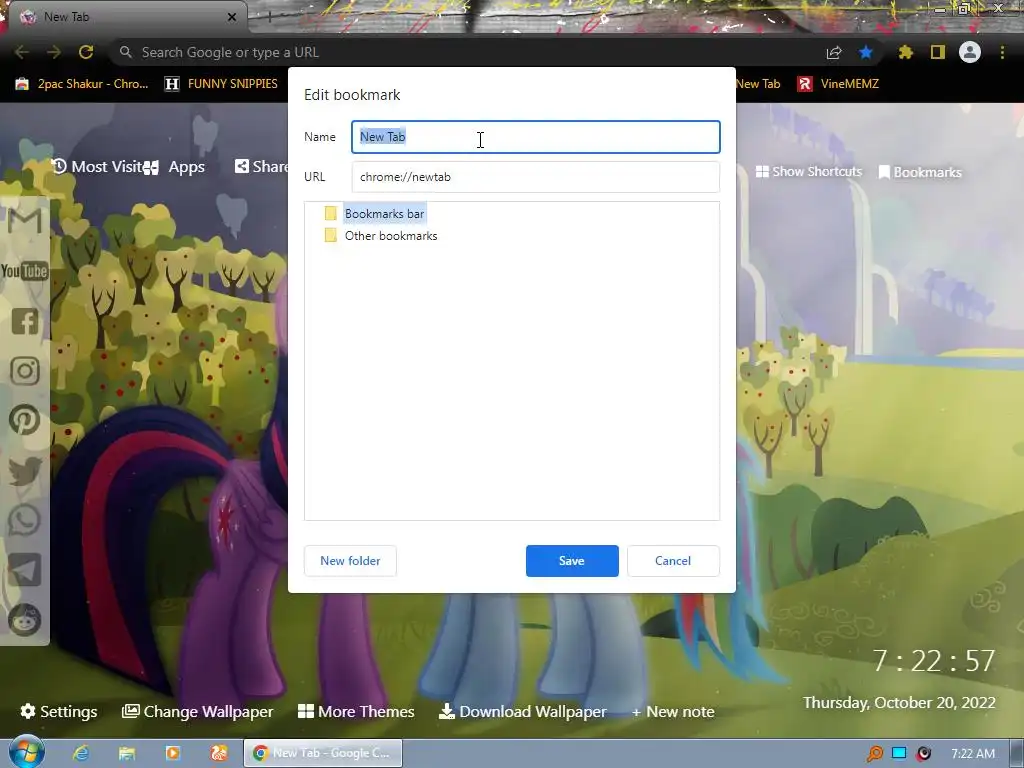Open the Extensions puzzle icon
The height and width of the screenshot is (768, 1024).
[x=905, y=52]
